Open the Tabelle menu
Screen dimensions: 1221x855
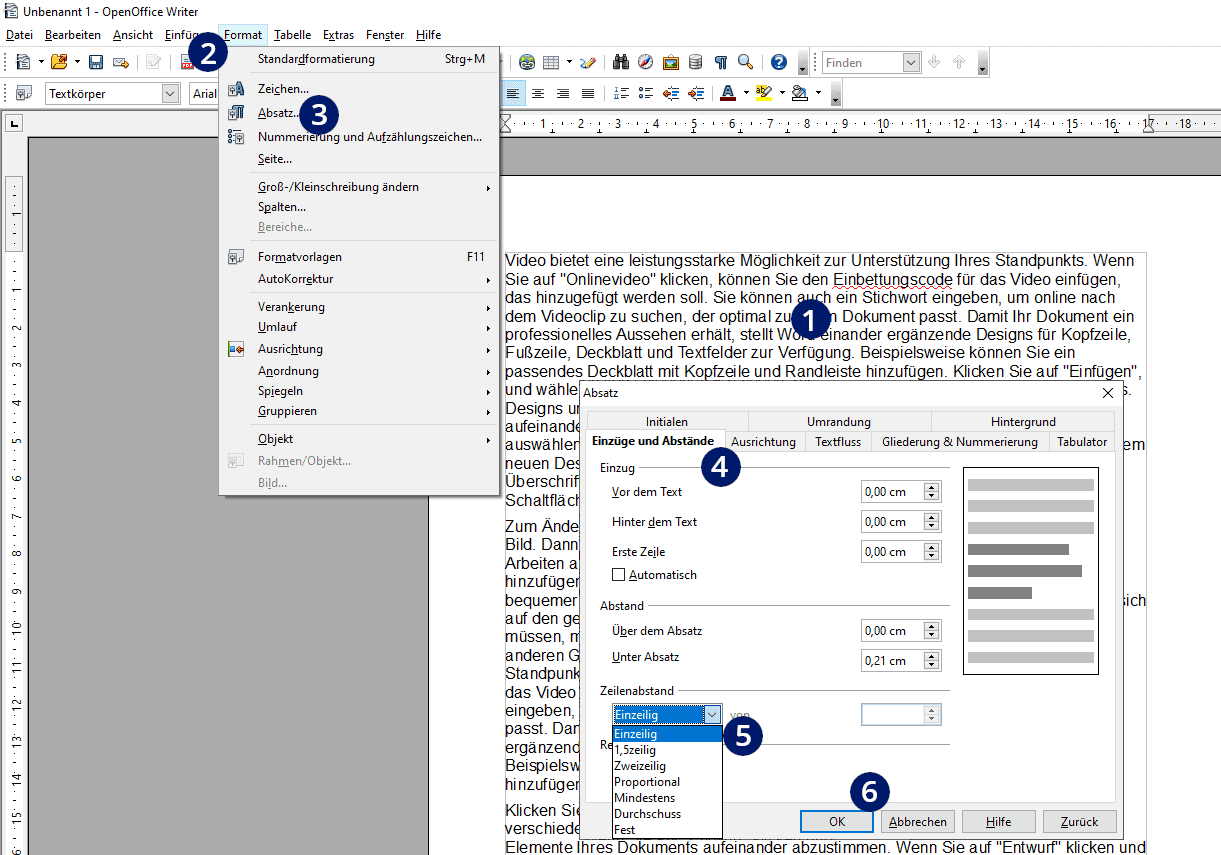coord(292,35)
